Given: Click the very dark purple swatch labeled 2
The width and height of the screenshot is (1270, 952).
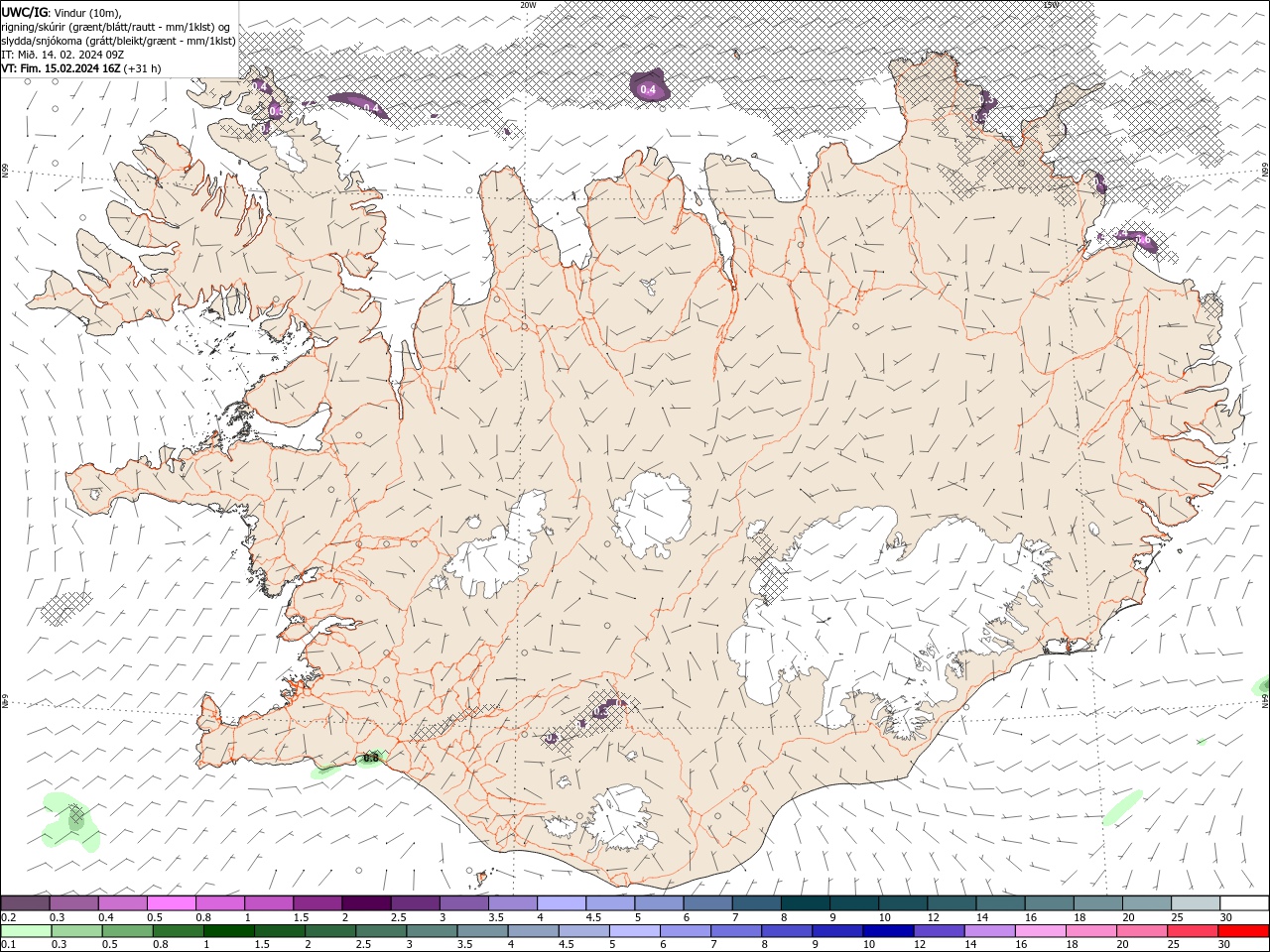Looking at the screenshot, I should pyautogui.click(x=367, y=903).
